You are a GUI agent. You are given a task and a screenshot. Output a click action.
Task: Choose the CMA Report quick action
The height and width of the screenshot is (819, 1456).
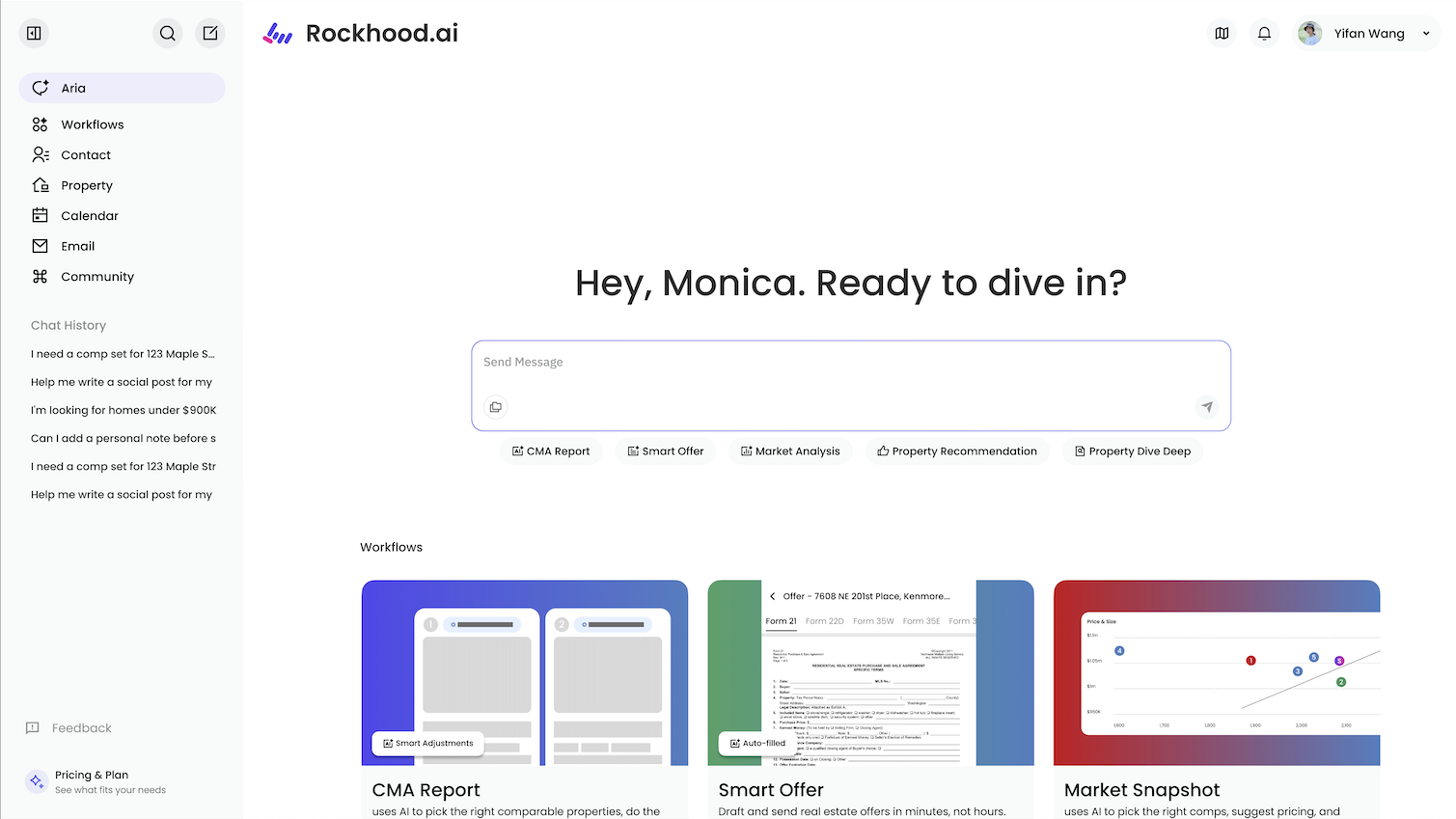pos(551,450)
